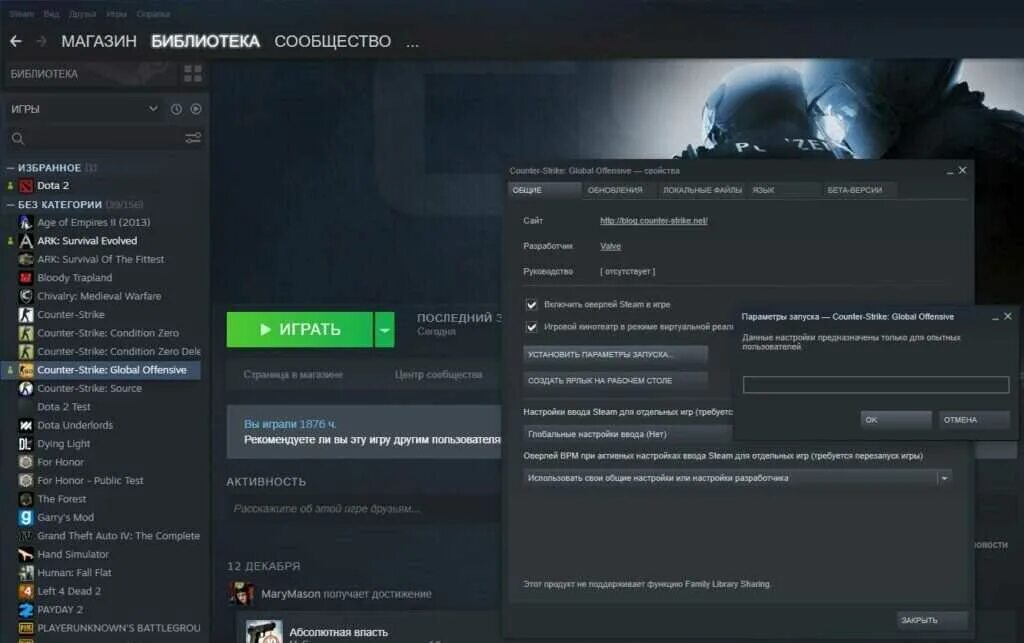Screen dimensions: 1024x643
Task: Select Dota 2 Test entry
Action: tap(63, 407)
